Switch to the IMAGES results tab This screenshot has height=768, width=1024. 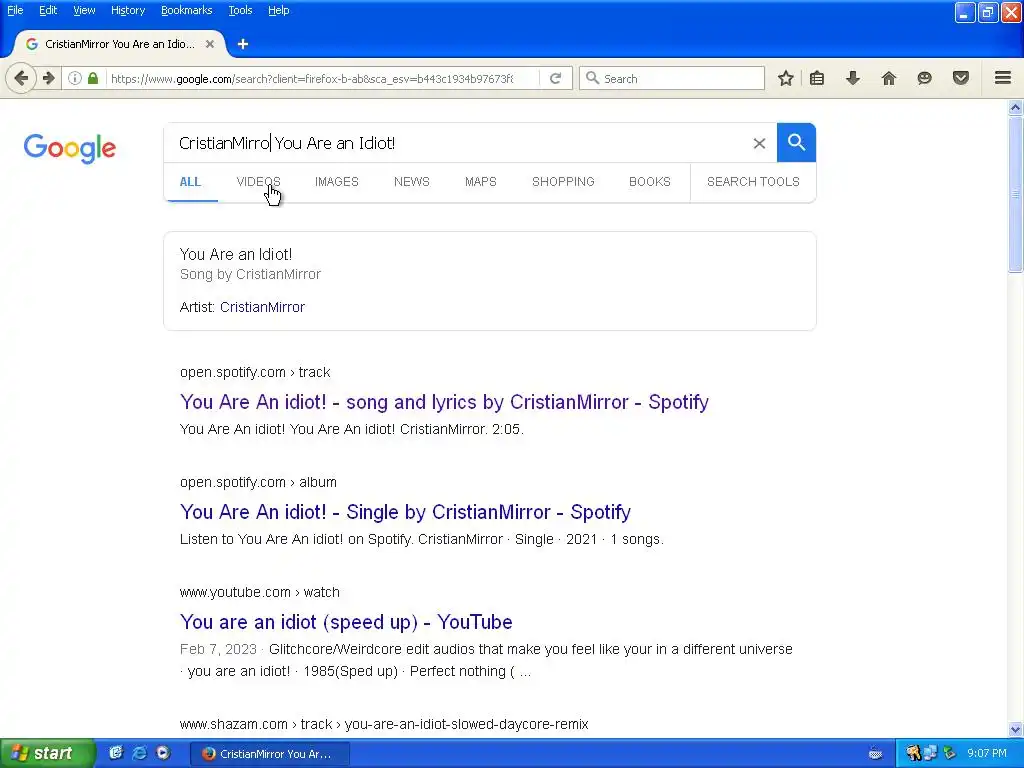pyautogui.click(x=336, y=182)
